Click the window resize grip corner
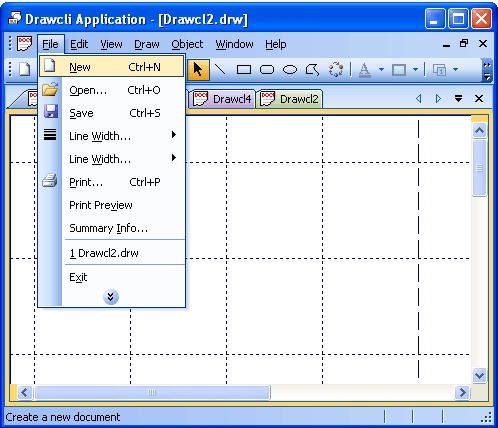The height and width of the screenshot is (428, 498). click(487, 418)
